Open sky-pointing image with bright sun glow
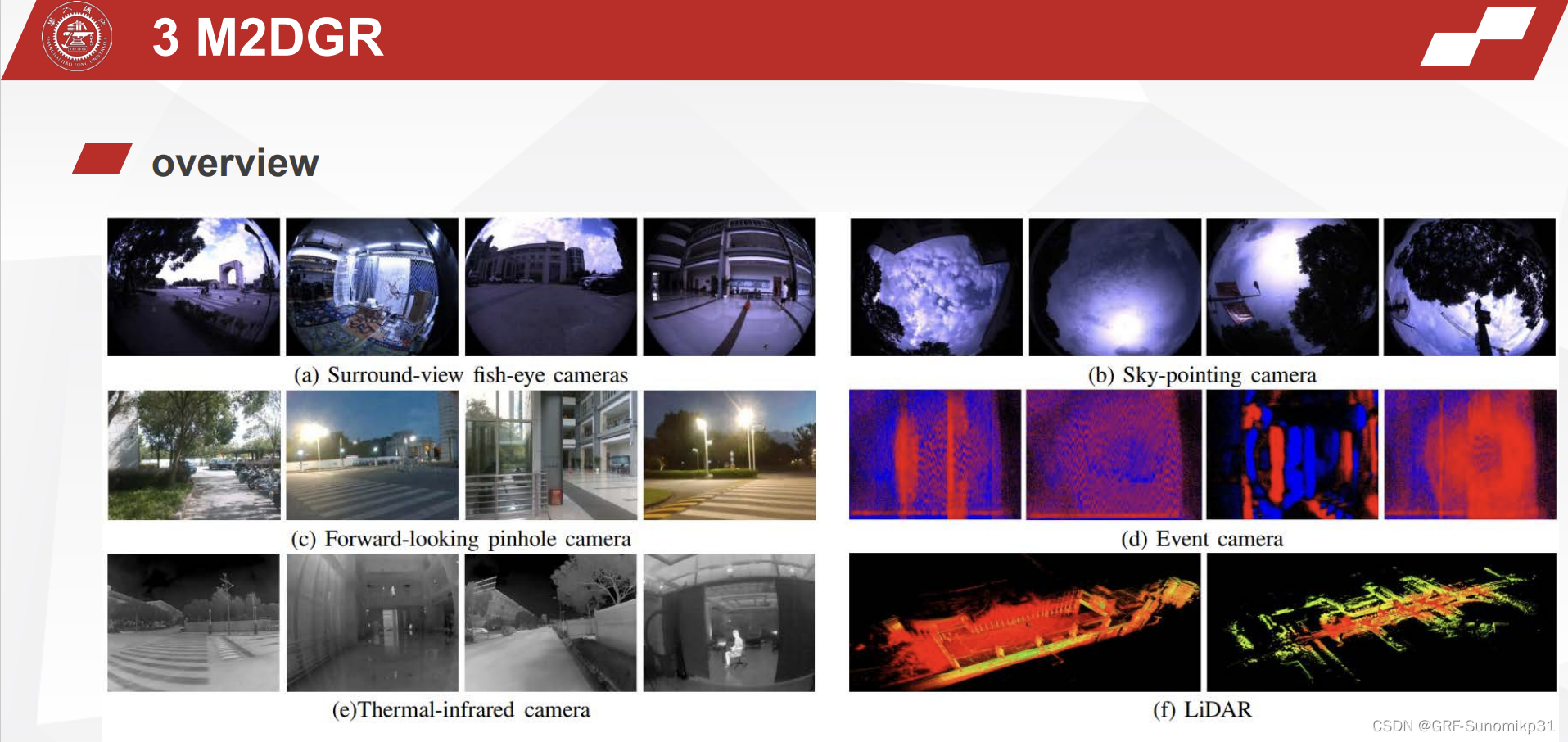The width and height of the screenshot is (1568, 742). click(1114, 287)
